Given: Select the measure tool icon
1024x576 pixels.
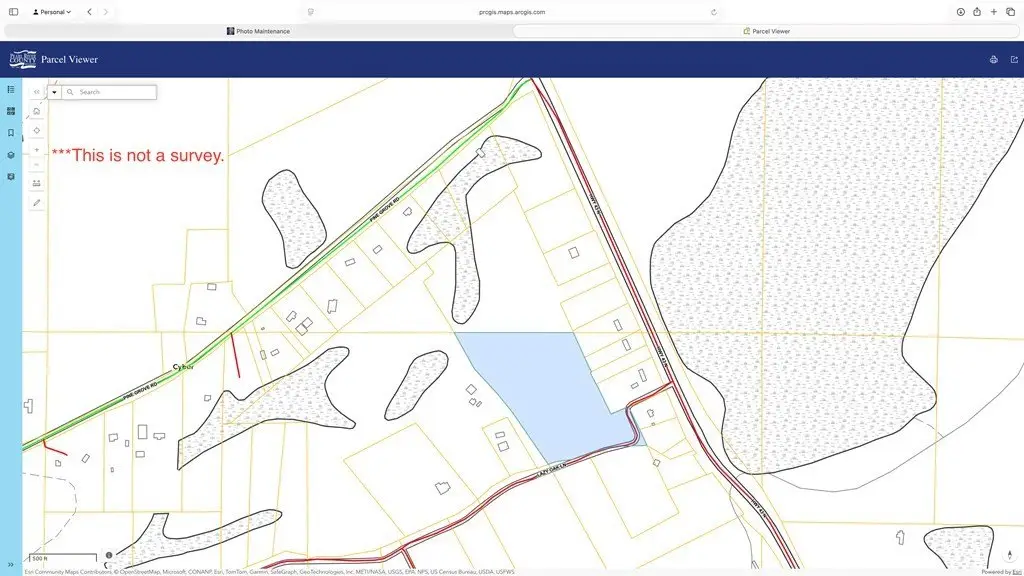Looking at the screenshot, I should tap(37, 184).
